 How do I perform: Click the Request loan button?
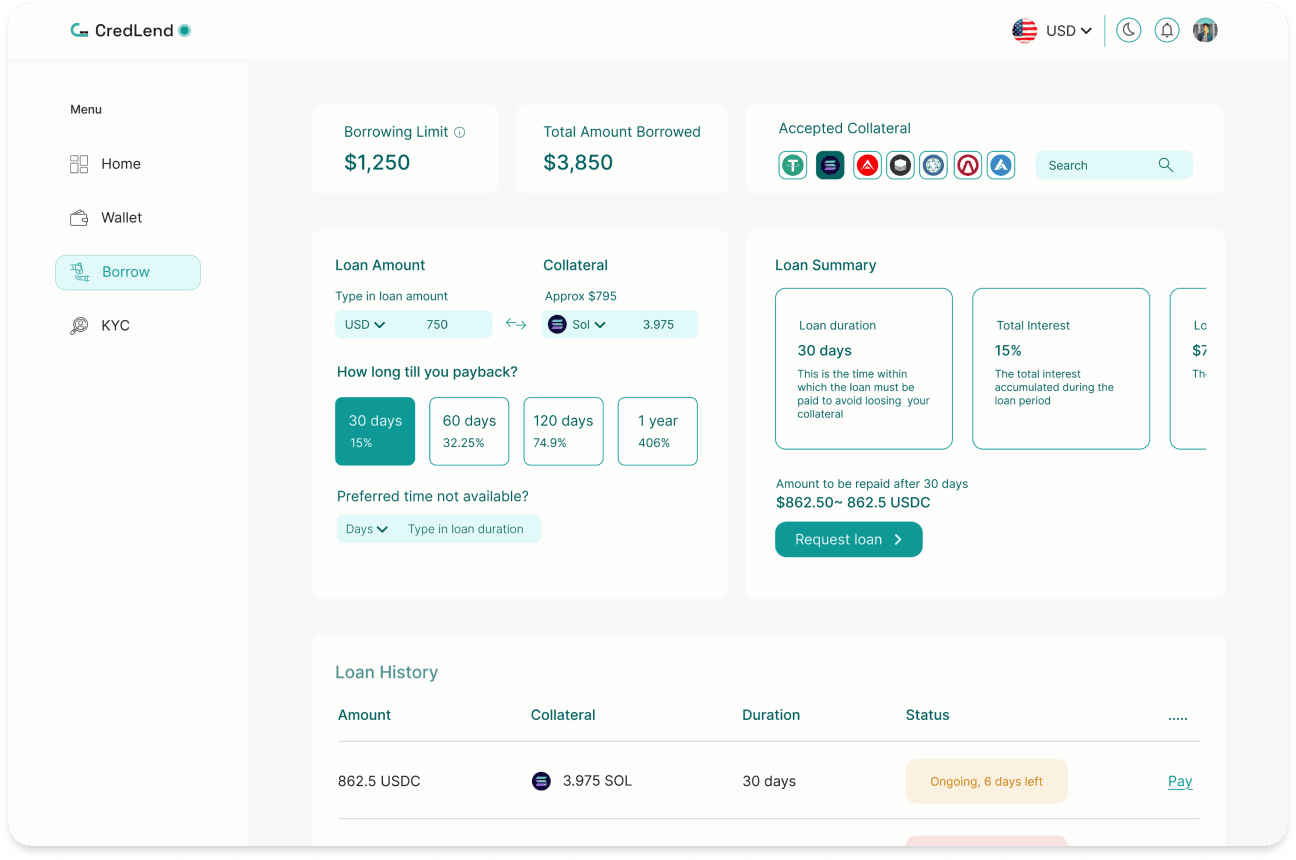point(848,539)
